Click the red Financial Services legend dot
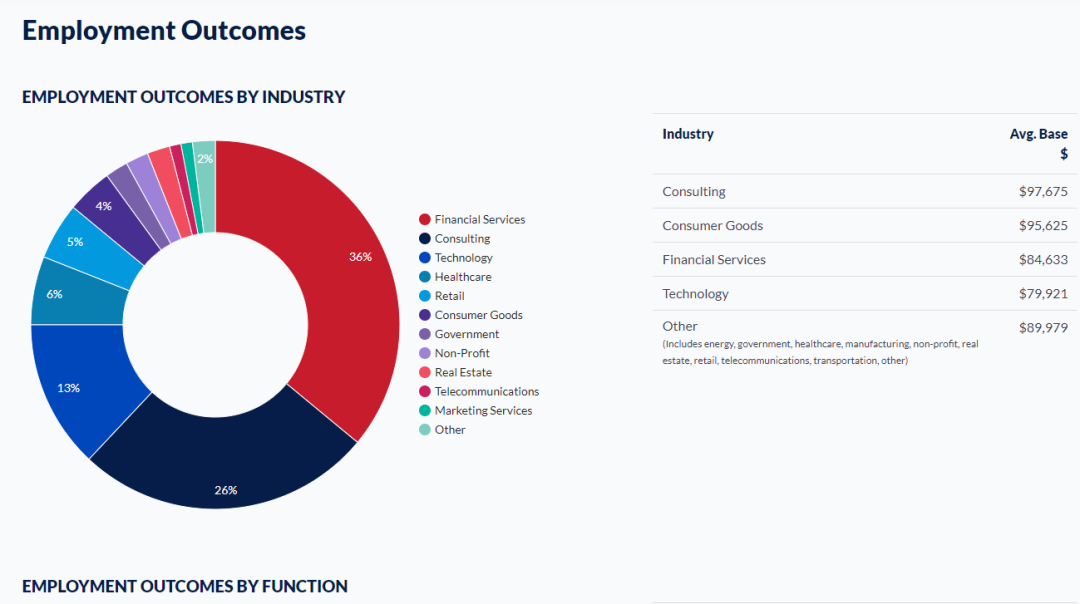This screenshot has width=1080, height=604. coord(424,220)
